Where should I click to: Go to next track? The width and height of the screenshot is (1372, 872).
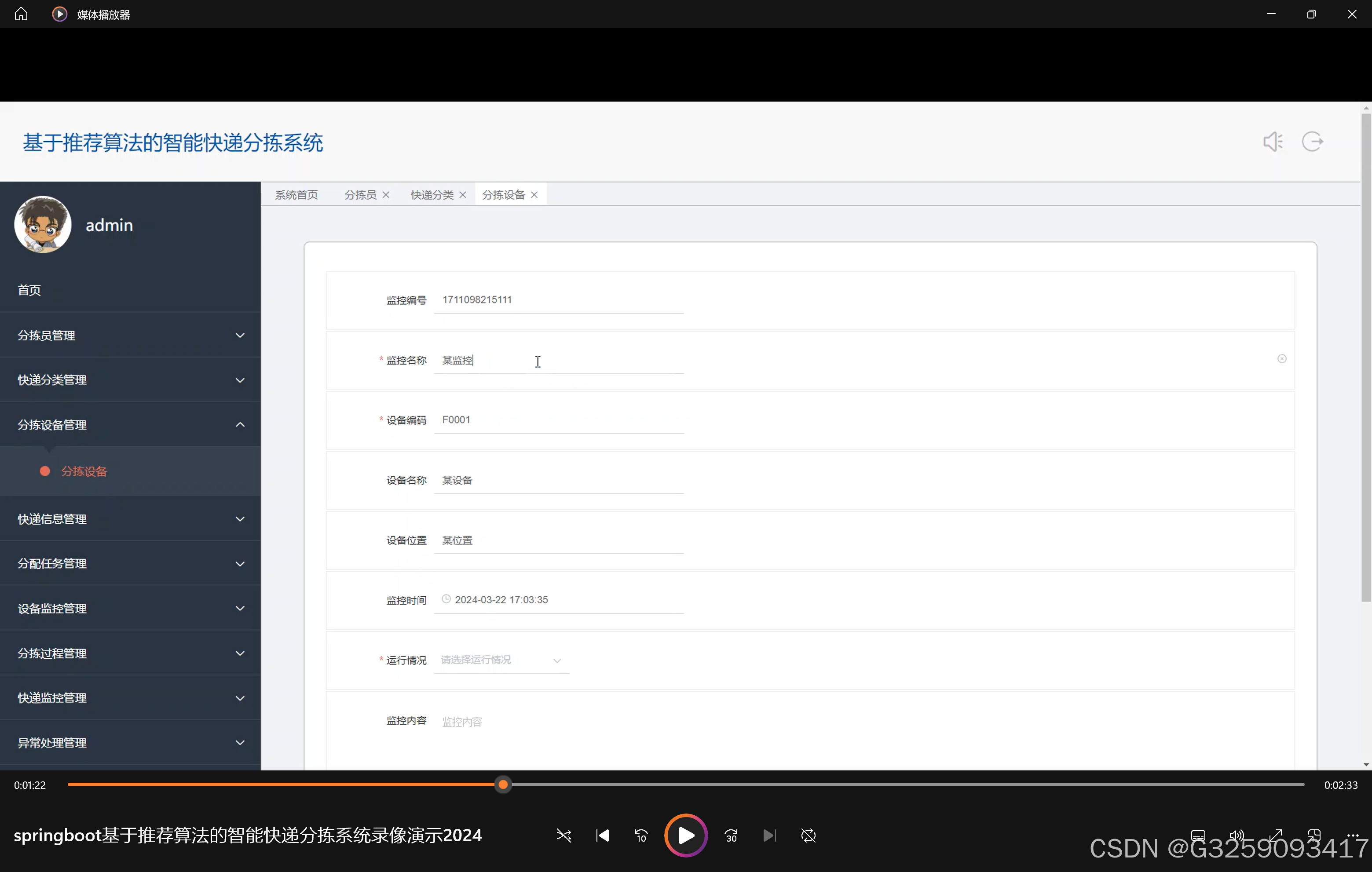tap(769, 836)
